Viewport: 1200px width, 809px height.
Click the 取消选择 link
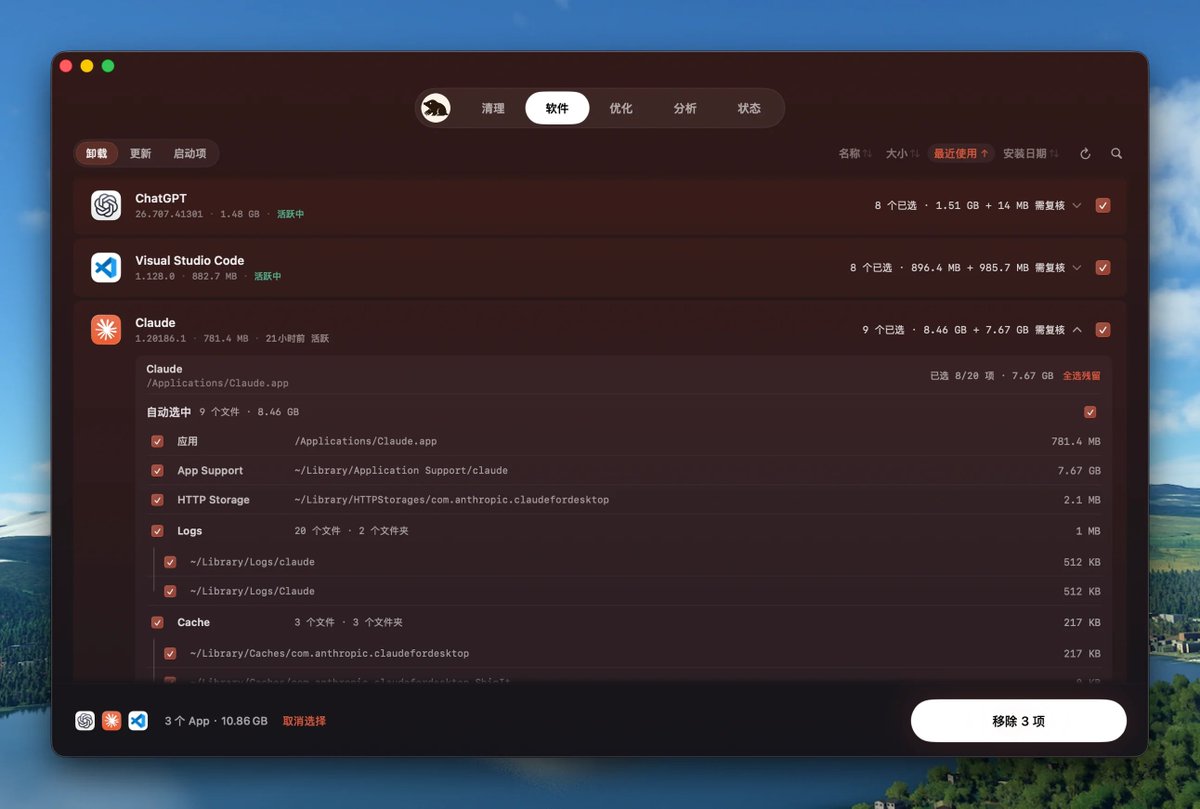point(304,721)
